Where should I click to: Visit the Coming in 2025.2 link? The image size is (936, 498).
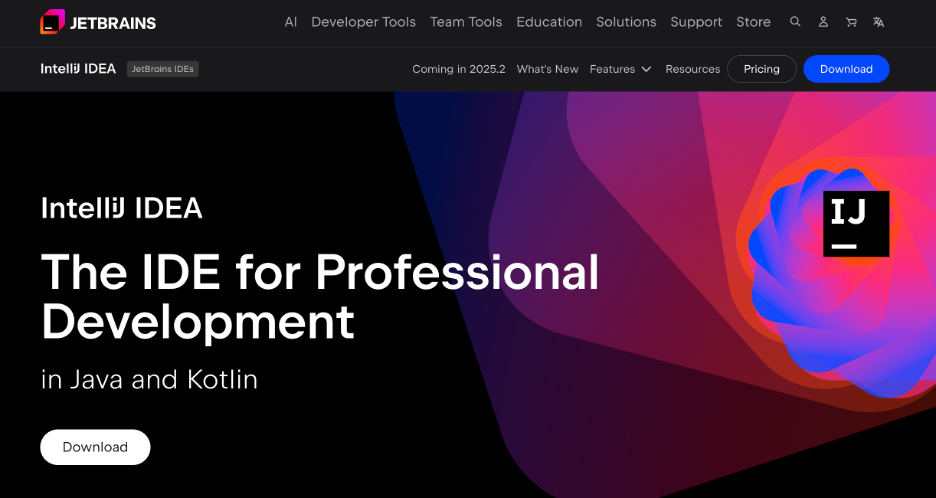coord(458,69)
